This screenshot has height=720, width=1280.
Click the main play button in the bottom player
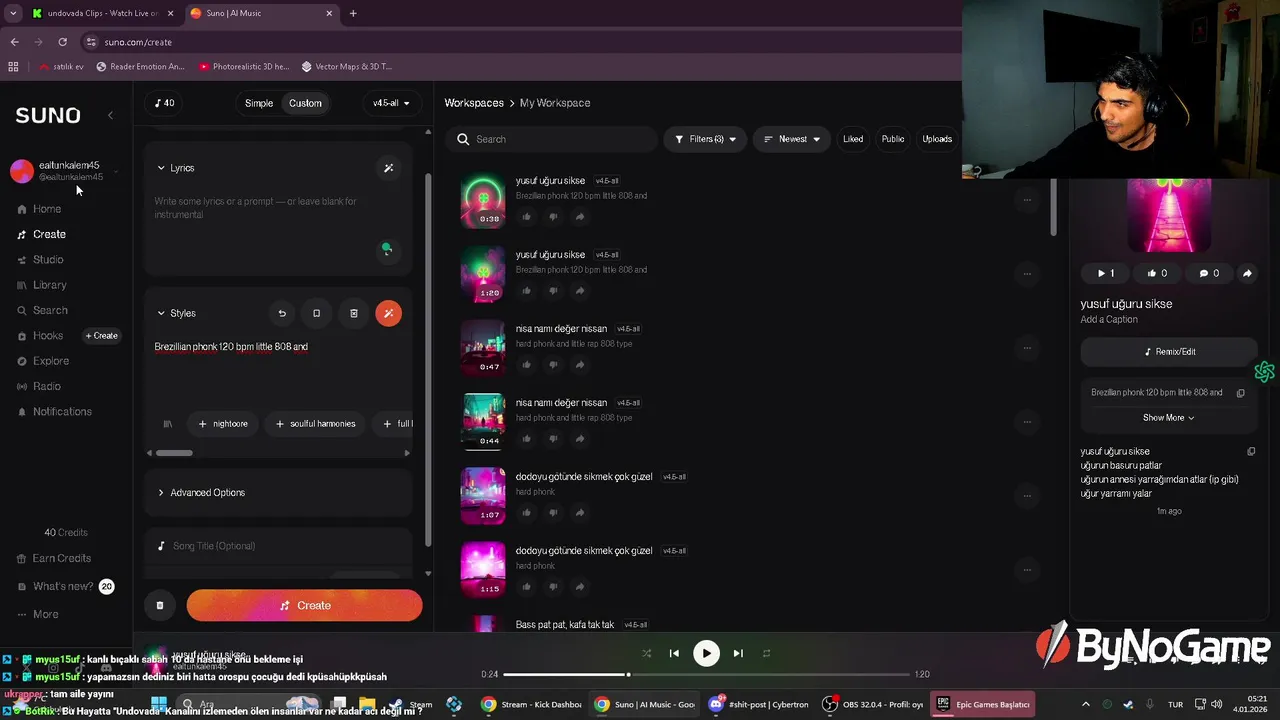[706, 653]
